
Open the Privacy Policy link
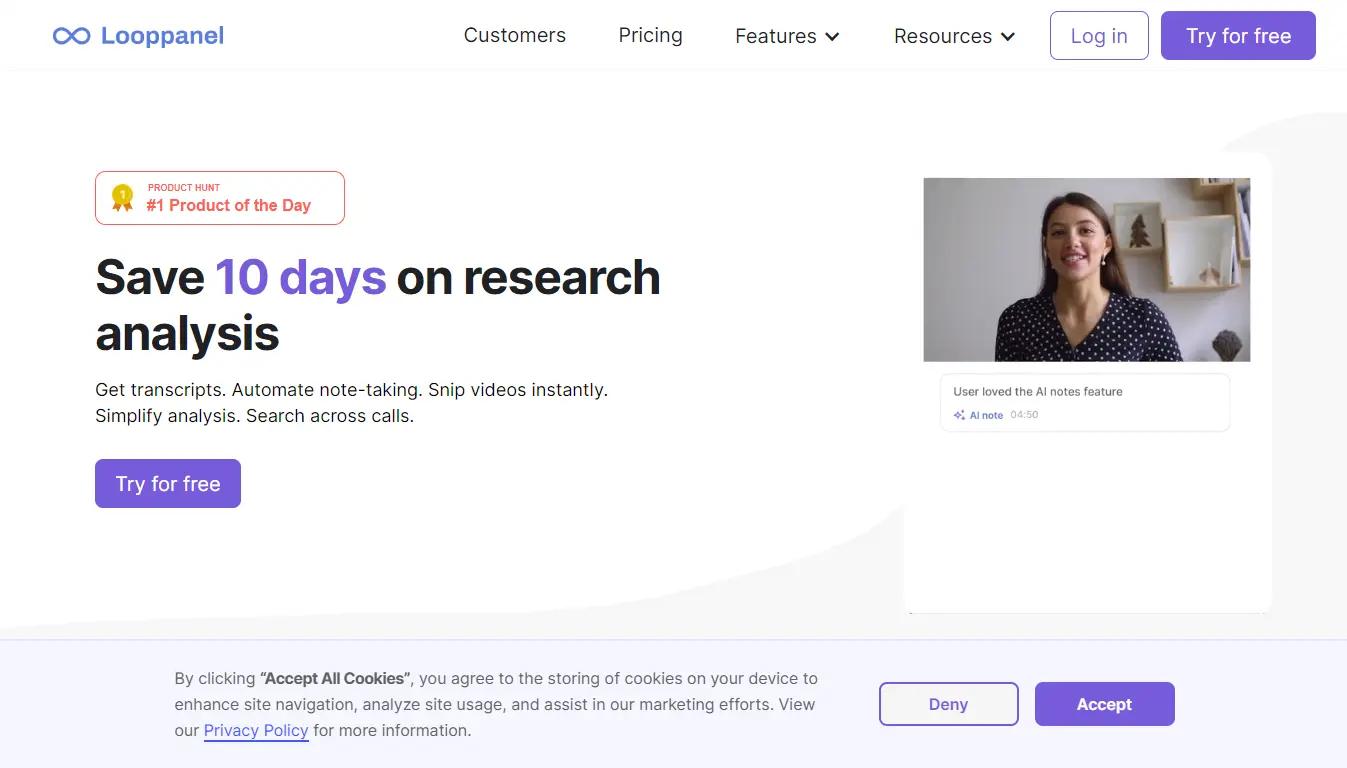pyautogui.click(x=256, y=730)
